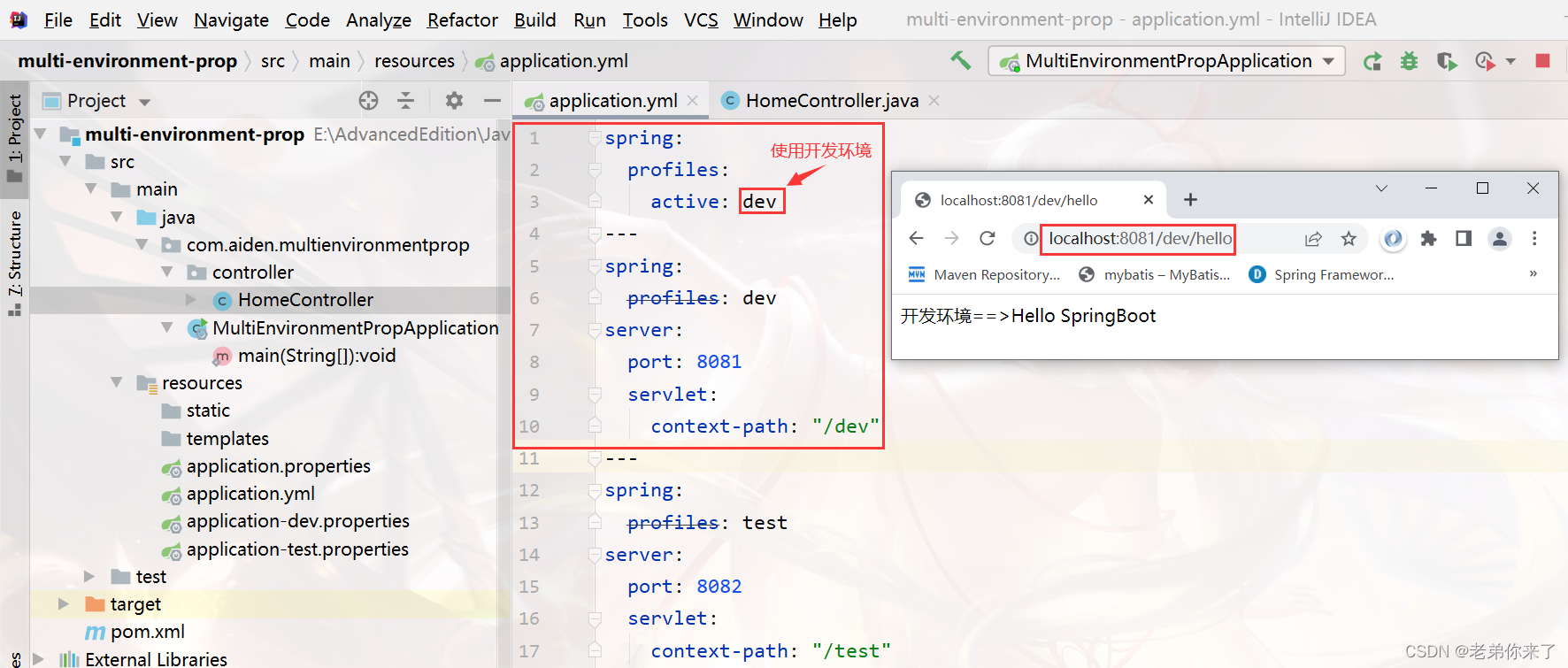1568x668 pixels.
Task: Open the profiler run icon
Action: click(1485, 61)
